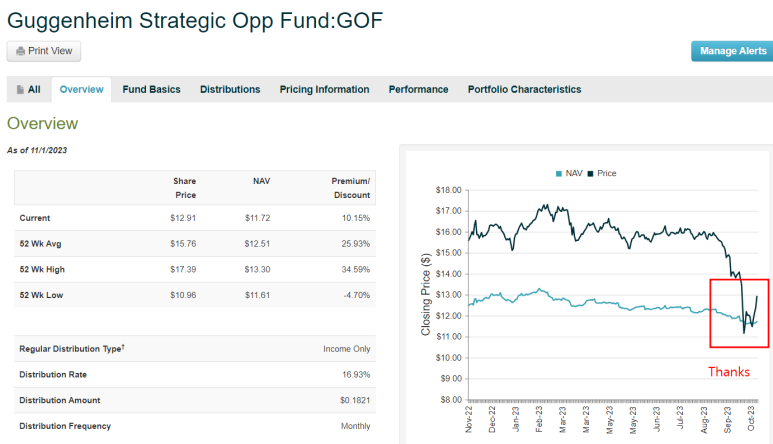Click the NAV column header
The height and width of the screenshot is (444, 773).
(x=262, y=181)
